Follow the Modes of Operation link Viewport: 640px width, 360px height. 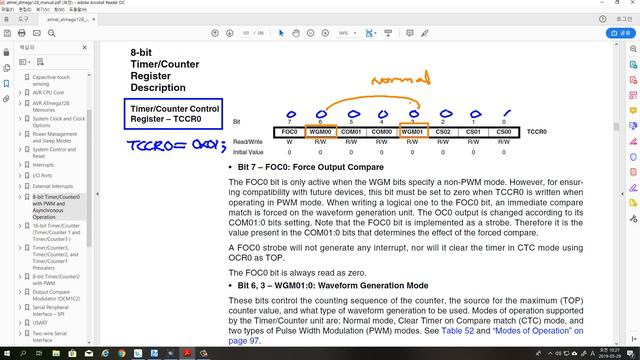tap(538, 331)
